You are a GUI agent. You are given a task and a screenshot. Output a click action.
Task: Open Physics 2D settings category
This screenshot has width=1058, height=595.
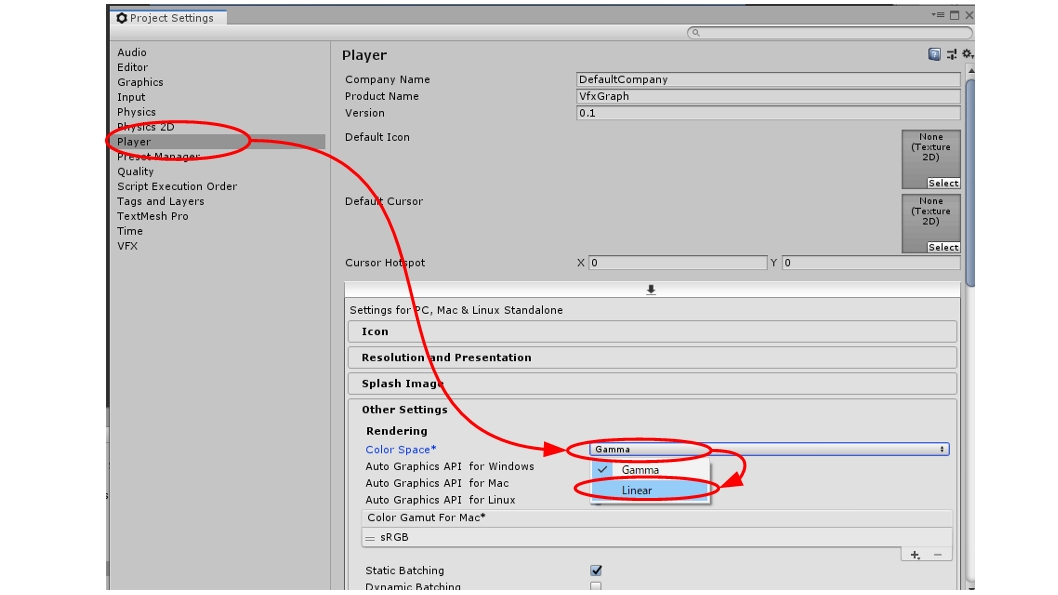pyautogui.click(x=146, y=127)
